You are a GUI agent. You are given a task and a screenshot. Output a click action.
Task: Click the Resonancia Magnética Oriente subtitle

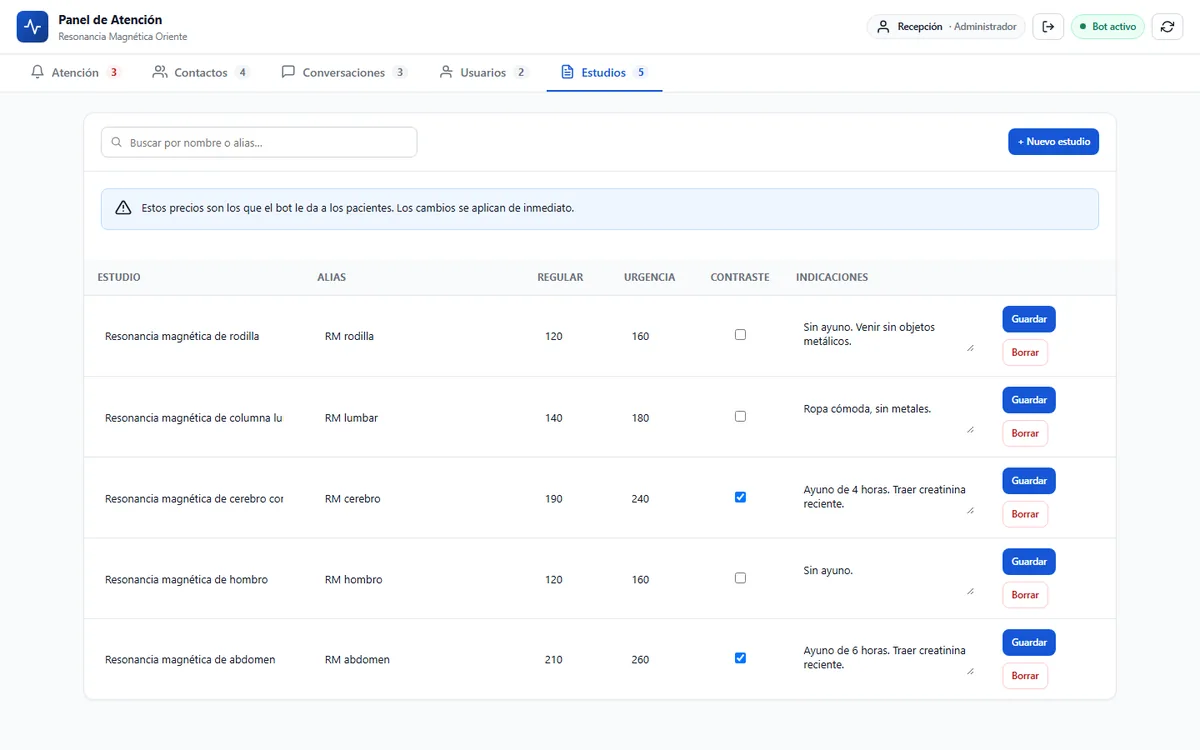click(x=123, y=37)
